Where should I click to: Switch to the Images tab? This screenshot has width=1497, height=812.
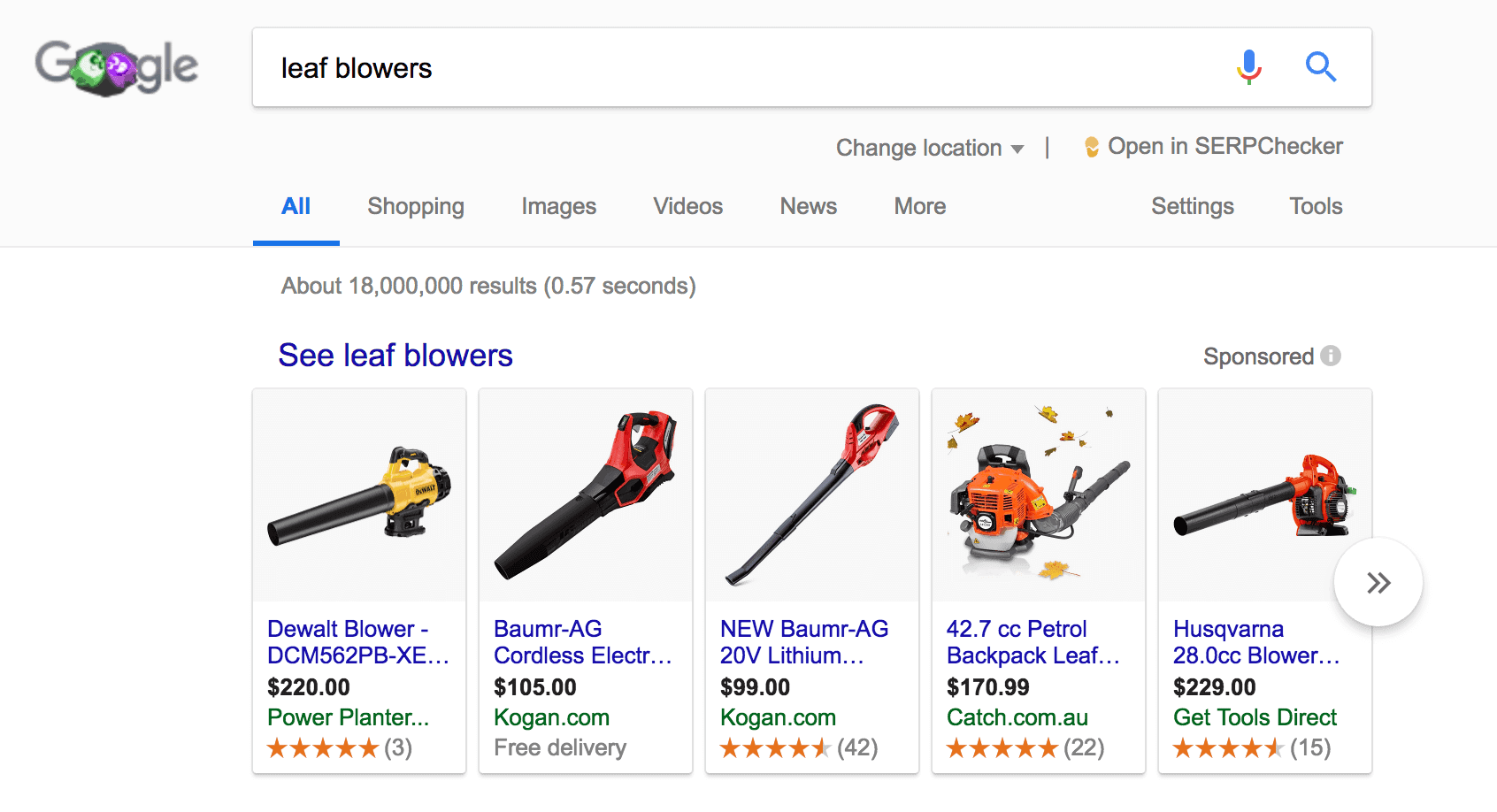click(558, 206)
